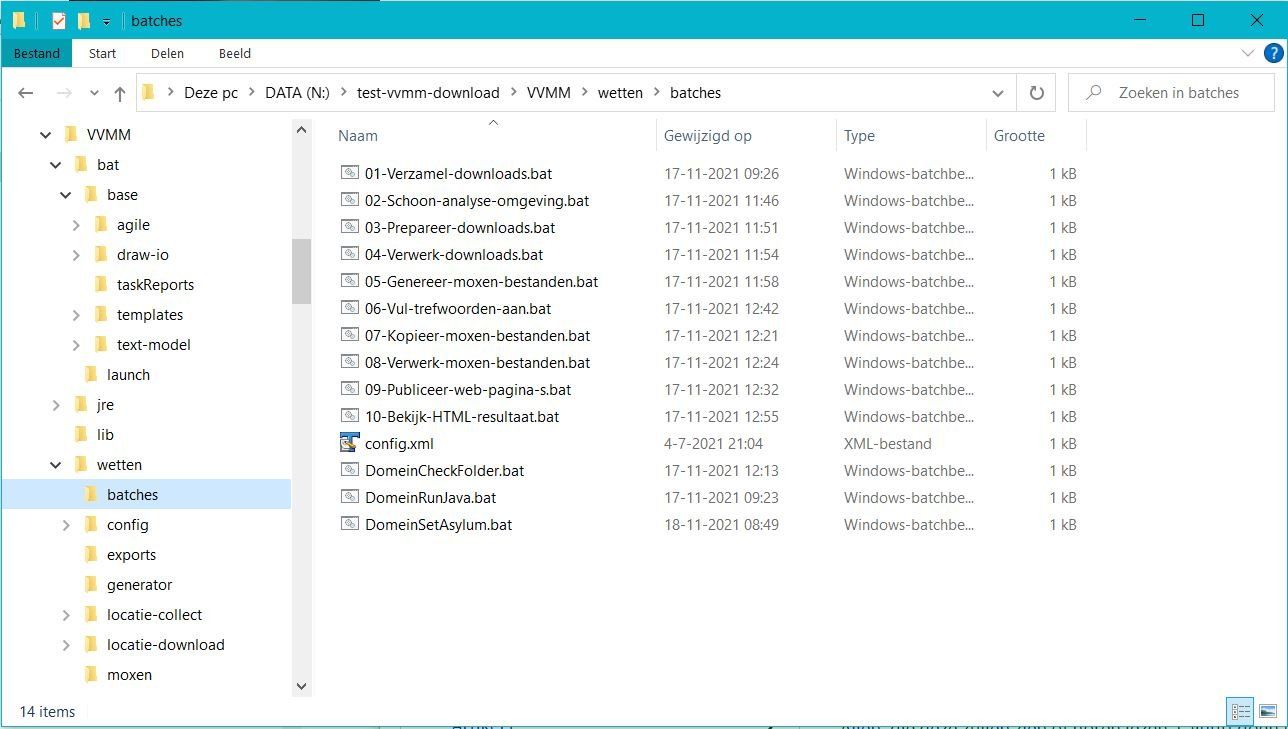Click the 01-Verzamel-downloads.bat file icon
The width and height of the screenshot is (1288, 729).
click(349, 173)
